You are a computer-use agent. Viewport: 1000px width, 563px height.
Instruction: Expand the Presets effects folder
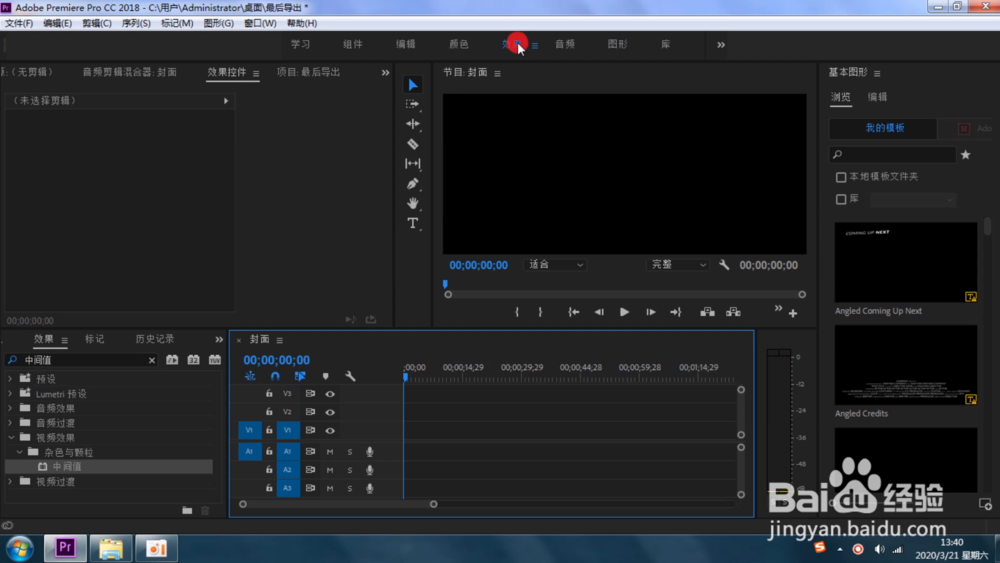point(10,379)
